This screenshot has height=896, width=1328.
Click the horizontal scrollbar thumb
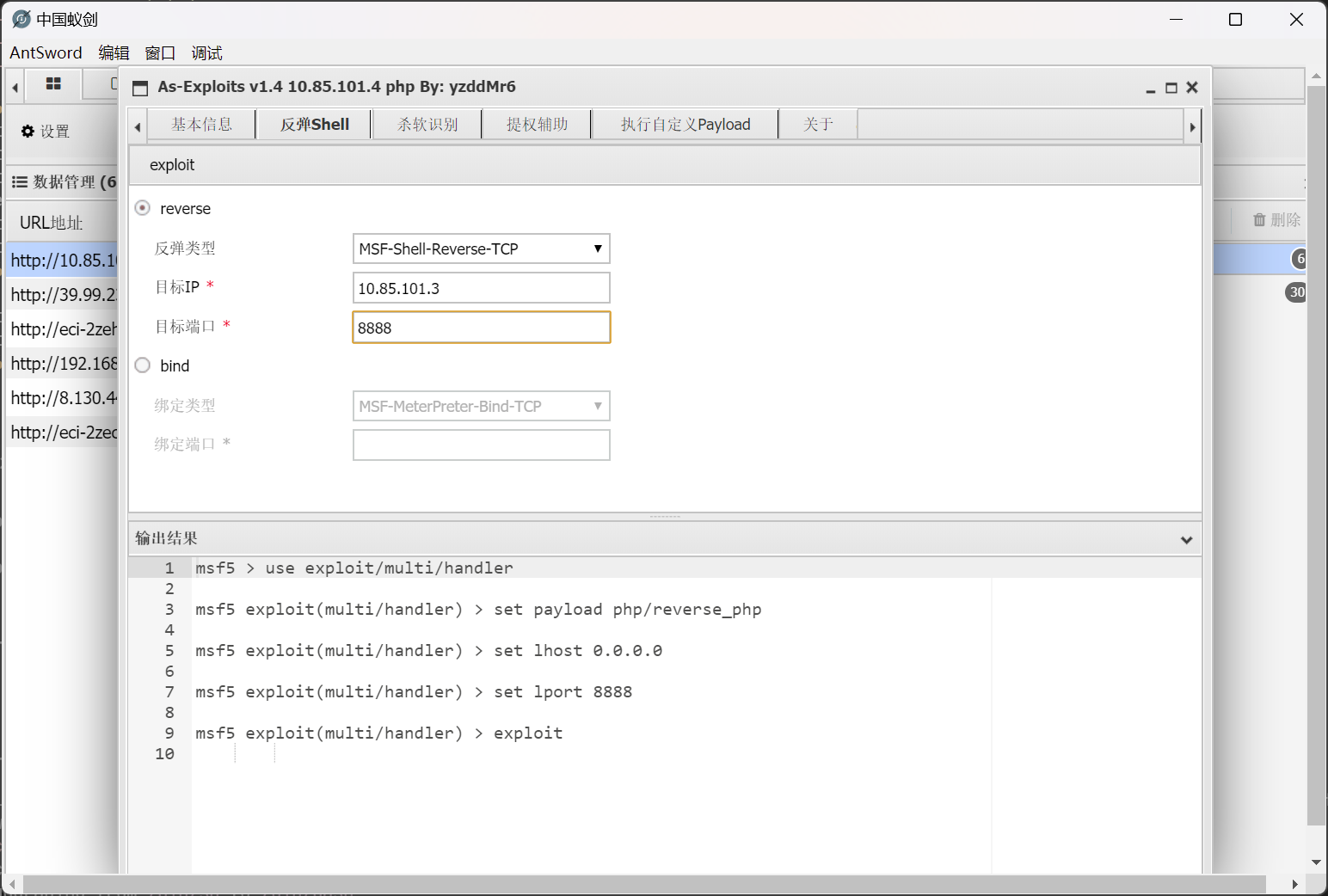tap(644, 884)
